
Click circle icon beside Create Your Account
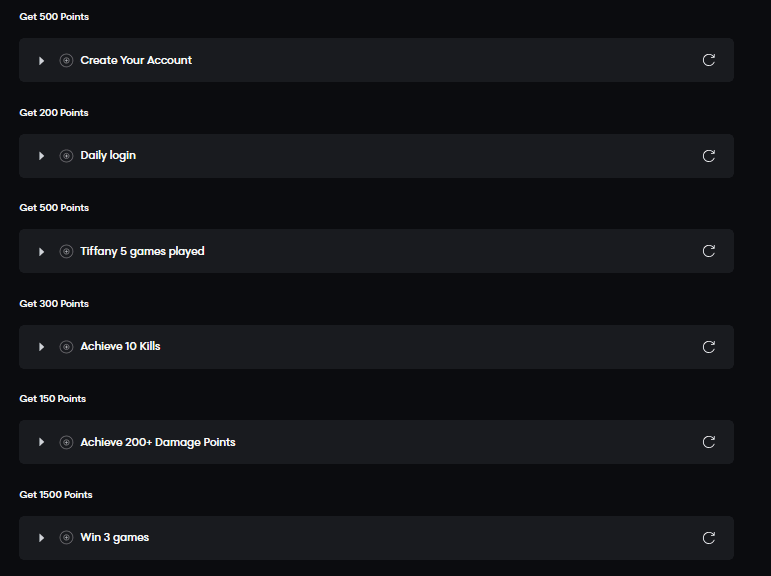click(x=66, y=60)
